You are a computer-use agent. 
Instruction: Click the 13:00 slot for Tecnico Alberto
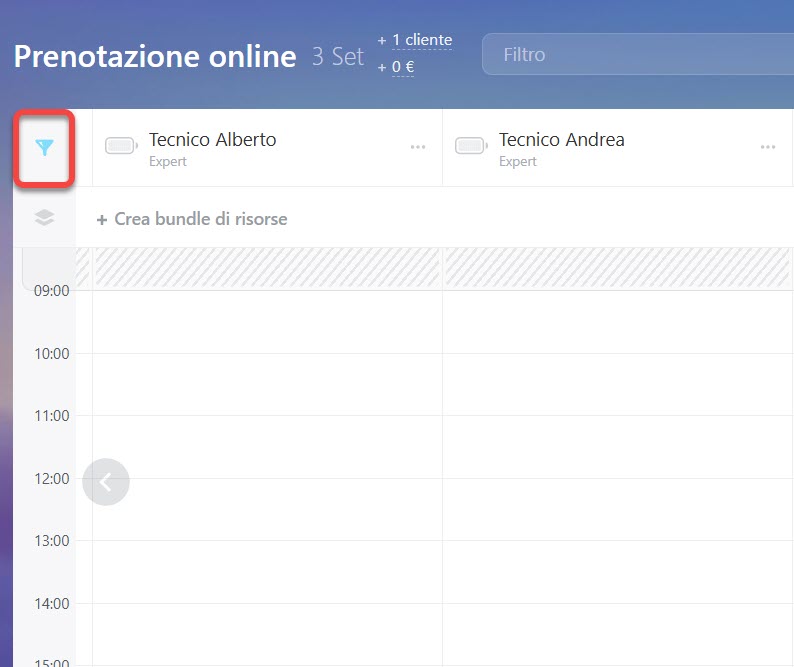point(267,571)
